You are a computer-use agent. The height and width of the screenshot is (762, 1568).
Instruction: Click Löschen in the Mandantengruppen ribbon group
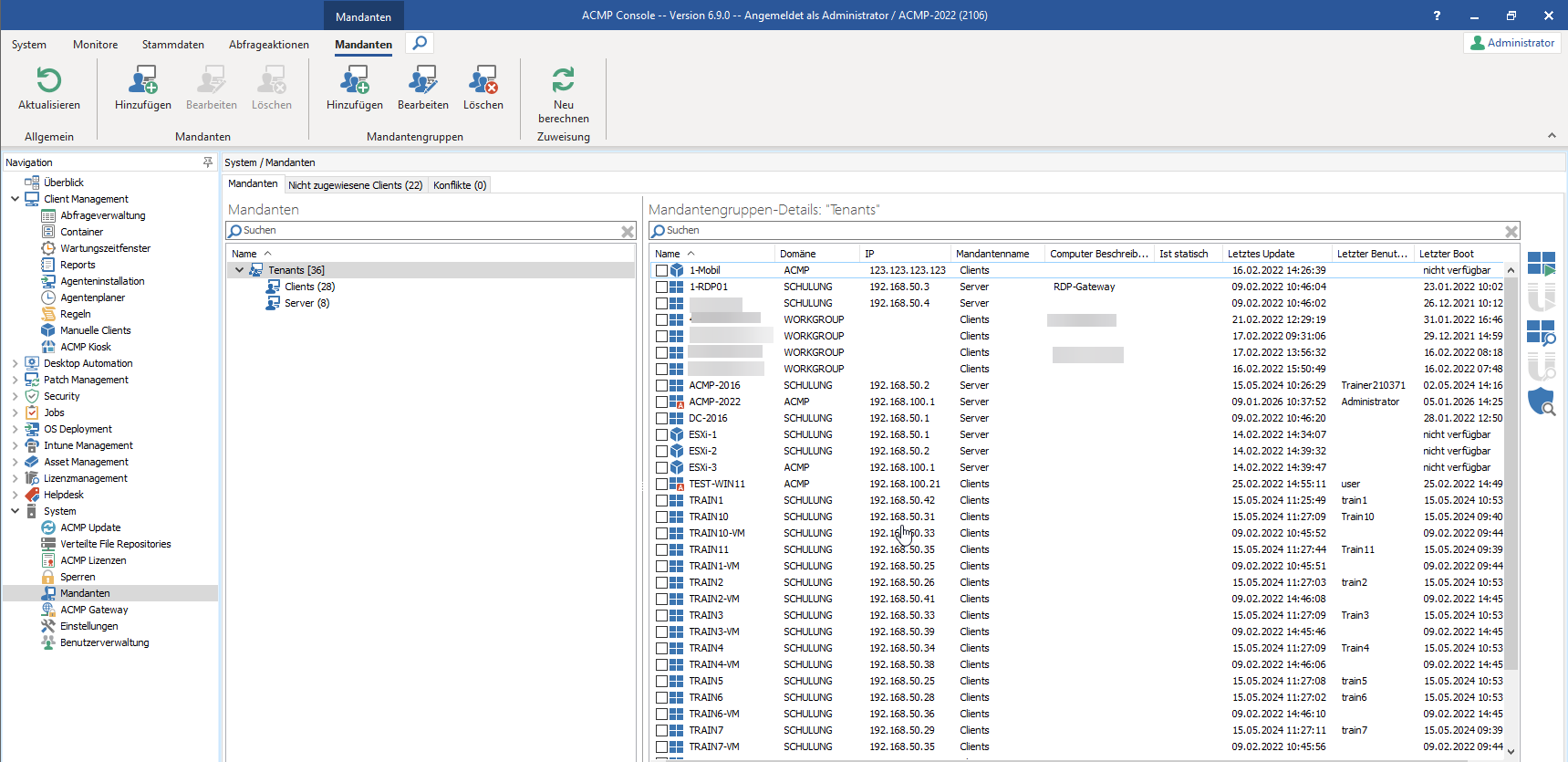[483, 89]
